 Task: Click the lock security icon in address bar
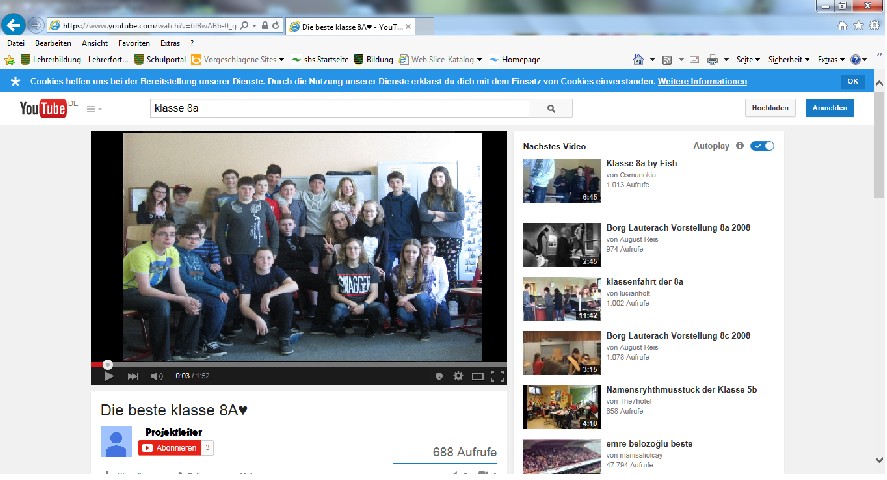point(265,25)
